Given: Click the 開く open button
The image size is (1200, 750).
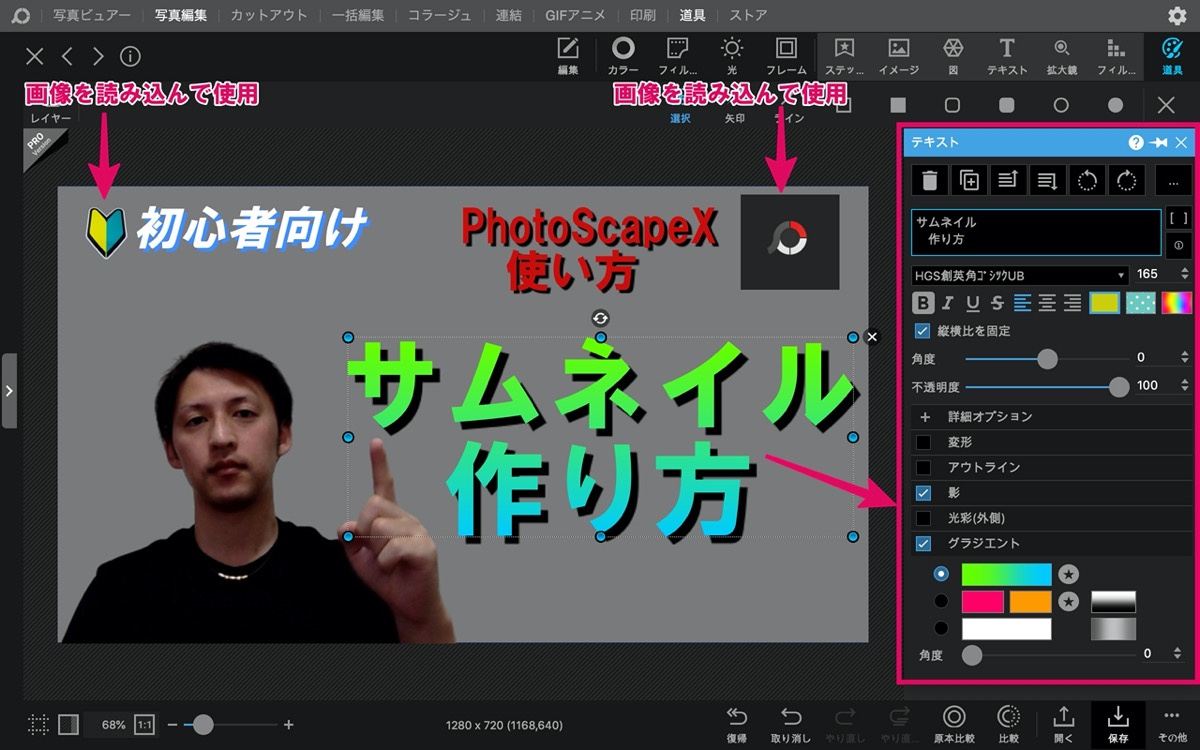Looking at the screenshot, I should [1063, 725].
